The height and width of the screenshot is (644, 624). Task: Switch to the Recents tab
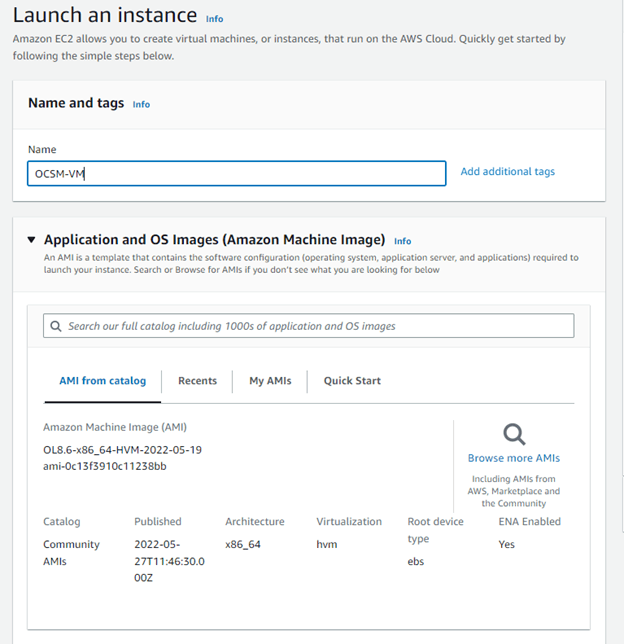coord(197,381)
